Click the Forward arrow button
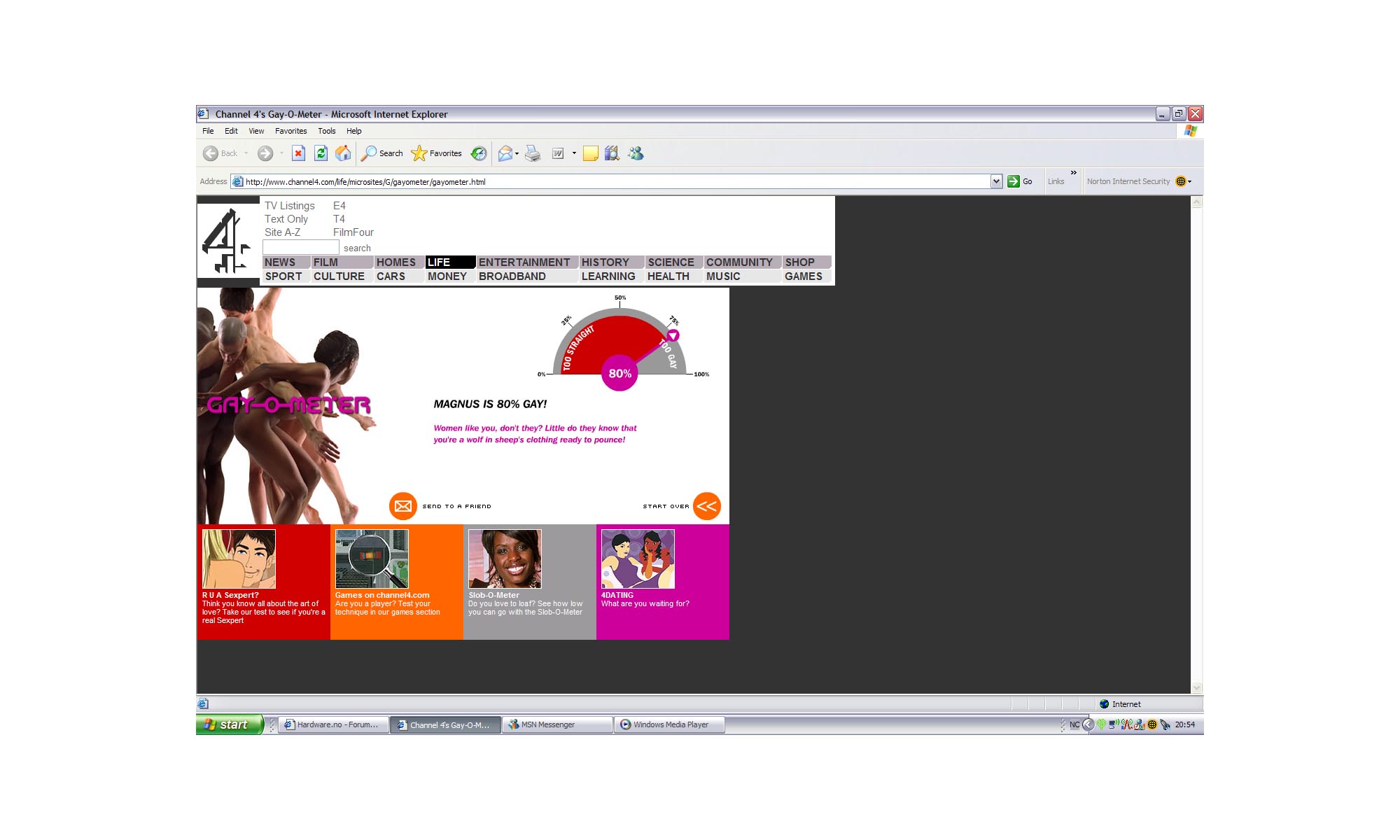Image resolution: width=1400 pixels, height=840 pixels. pos(265,153)
